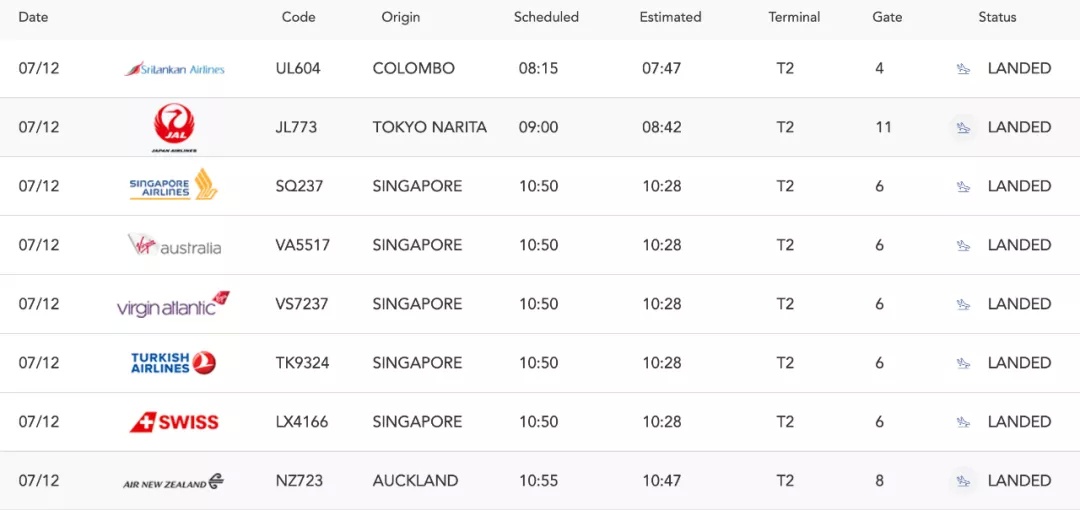This screenshot has width=1080, height=510.
Task: Open flight code VA5517
Action: tap(302, 245)
